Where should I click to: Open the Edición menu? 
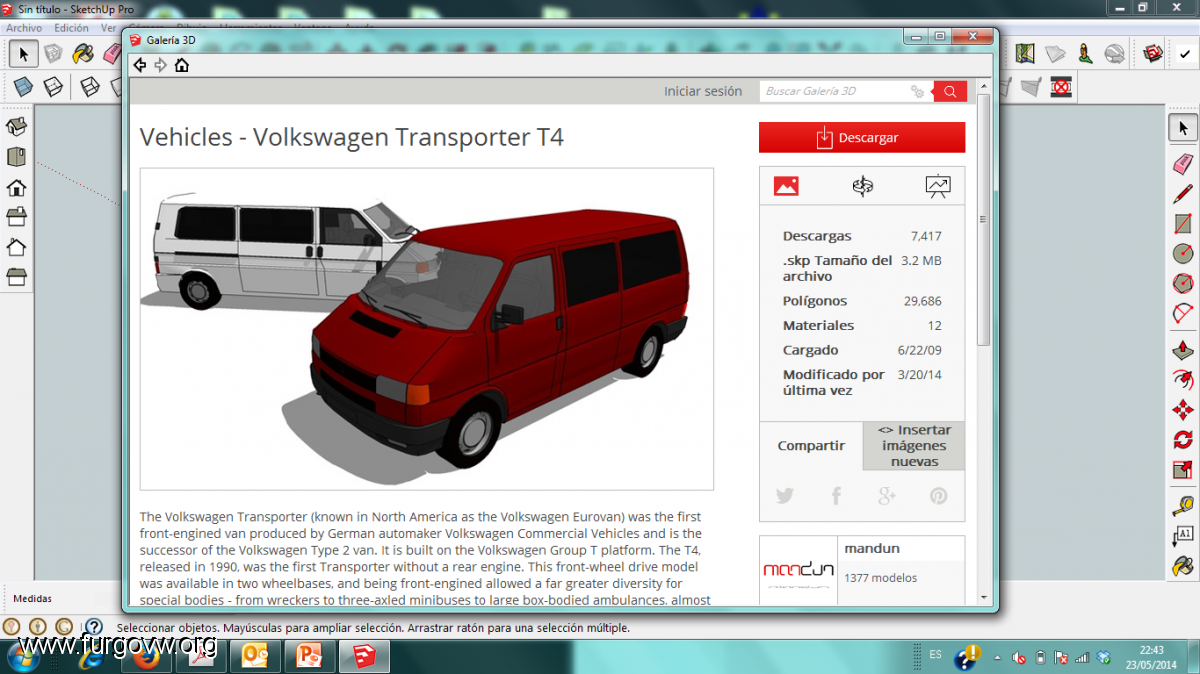point(71,28)
